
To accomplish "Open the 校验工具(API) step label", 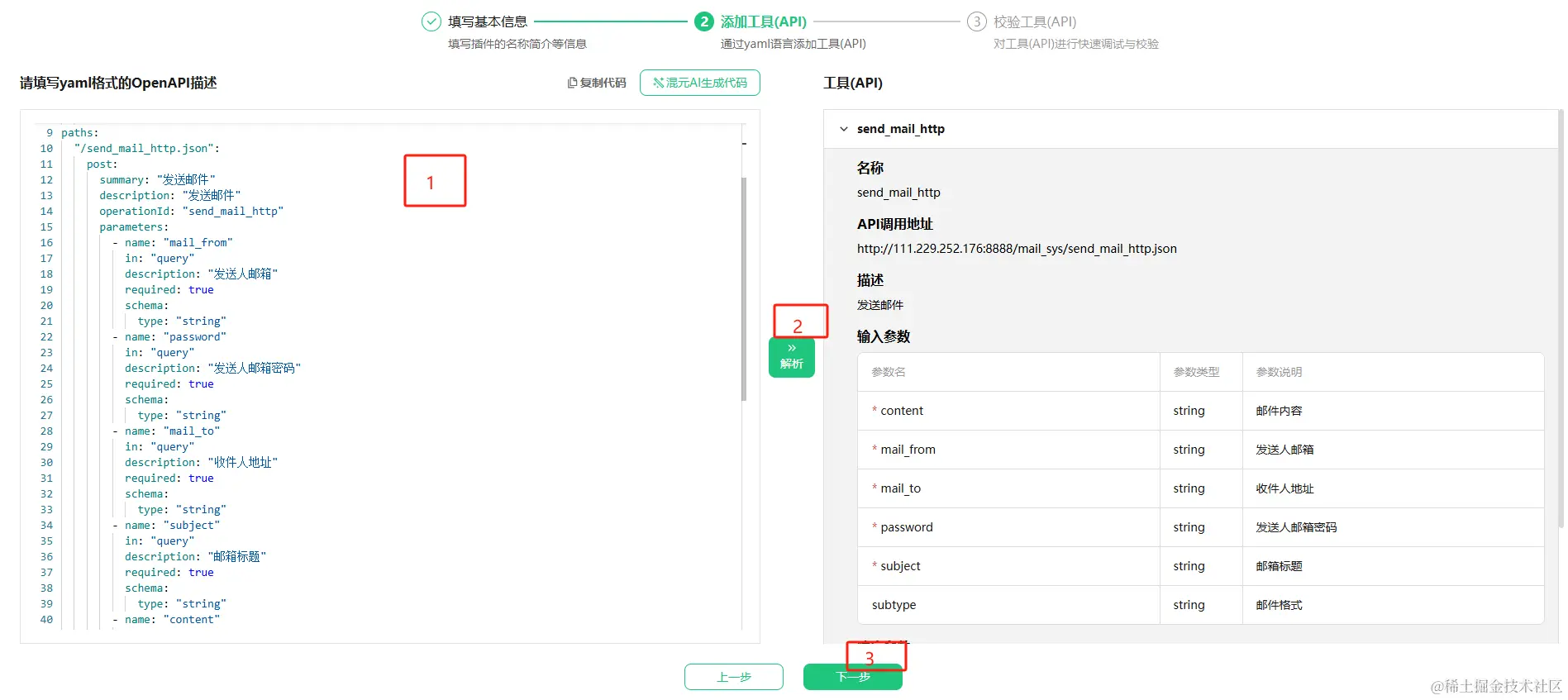I will (x=1035, y=21).
